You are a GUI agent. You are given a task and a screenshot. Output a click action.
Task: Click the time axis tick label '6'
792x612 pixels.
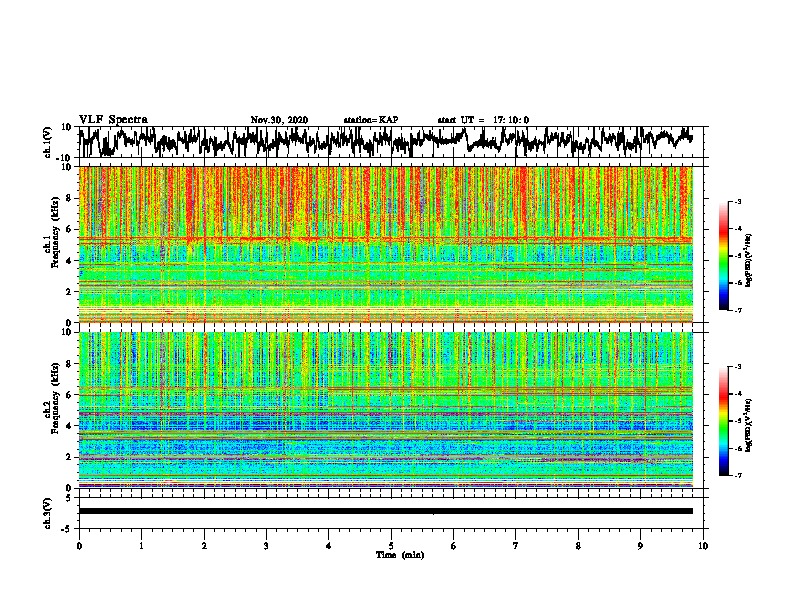pos(454,546)
